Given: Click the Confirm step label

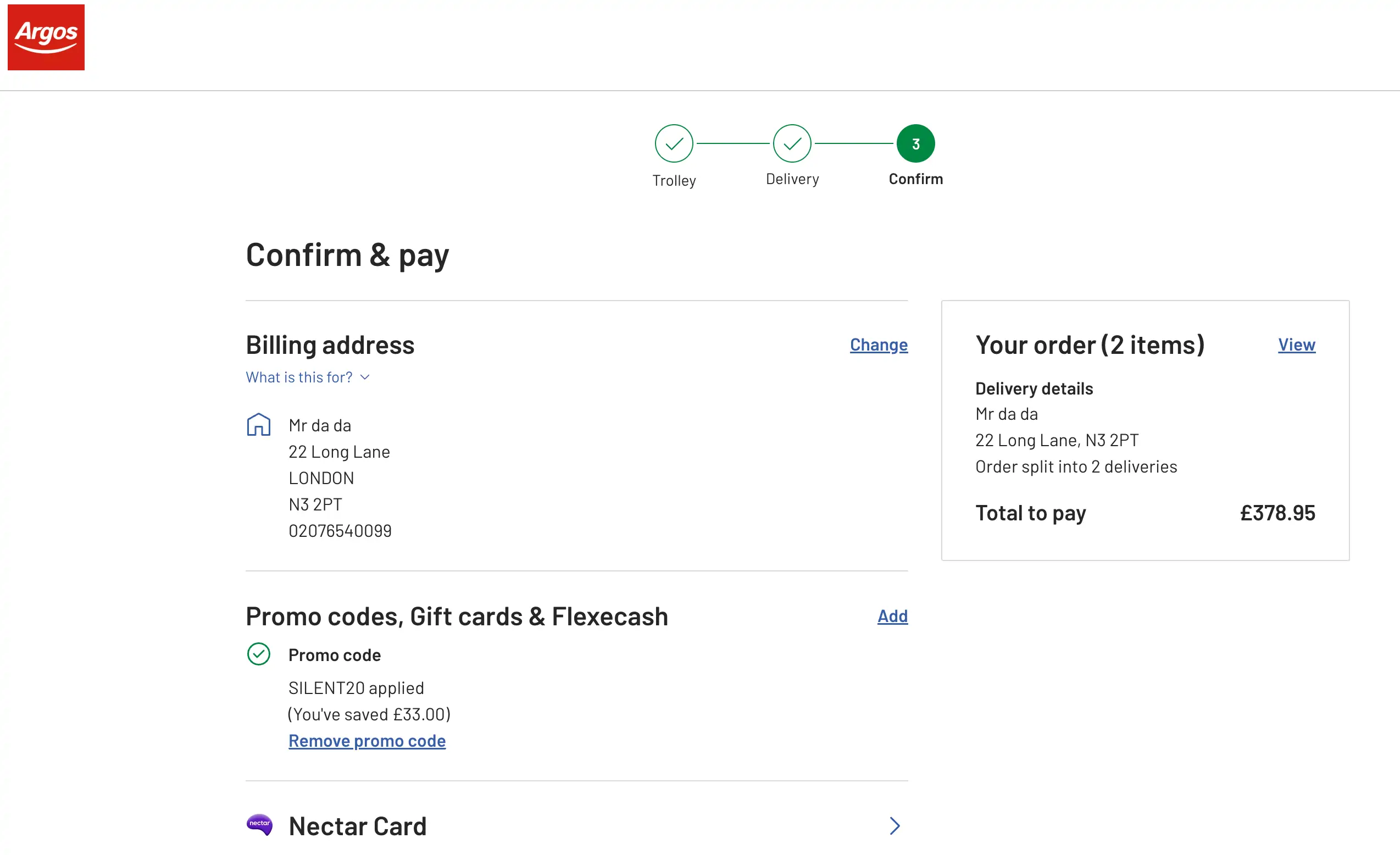Looking at the screenshot, I should [915, 179].
